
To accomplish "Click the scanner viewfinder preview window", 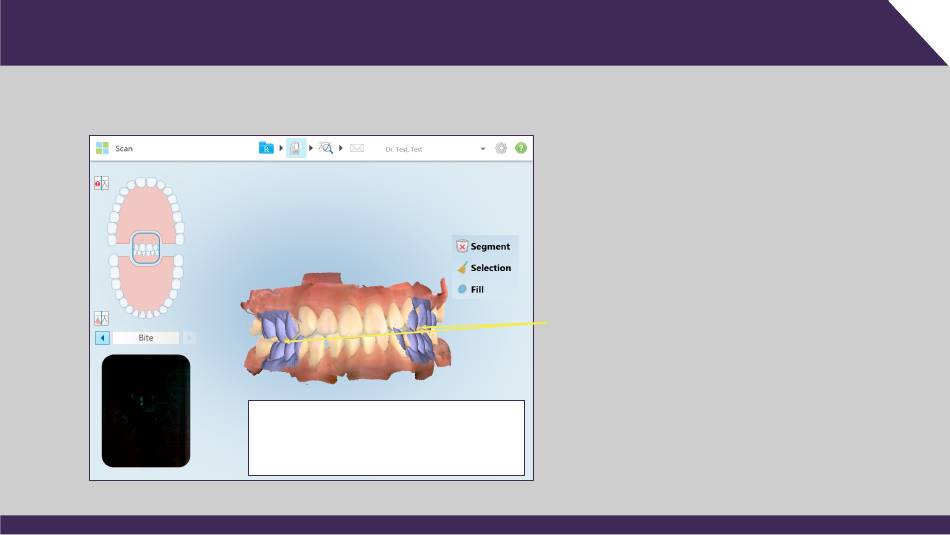I will point(146,410).
